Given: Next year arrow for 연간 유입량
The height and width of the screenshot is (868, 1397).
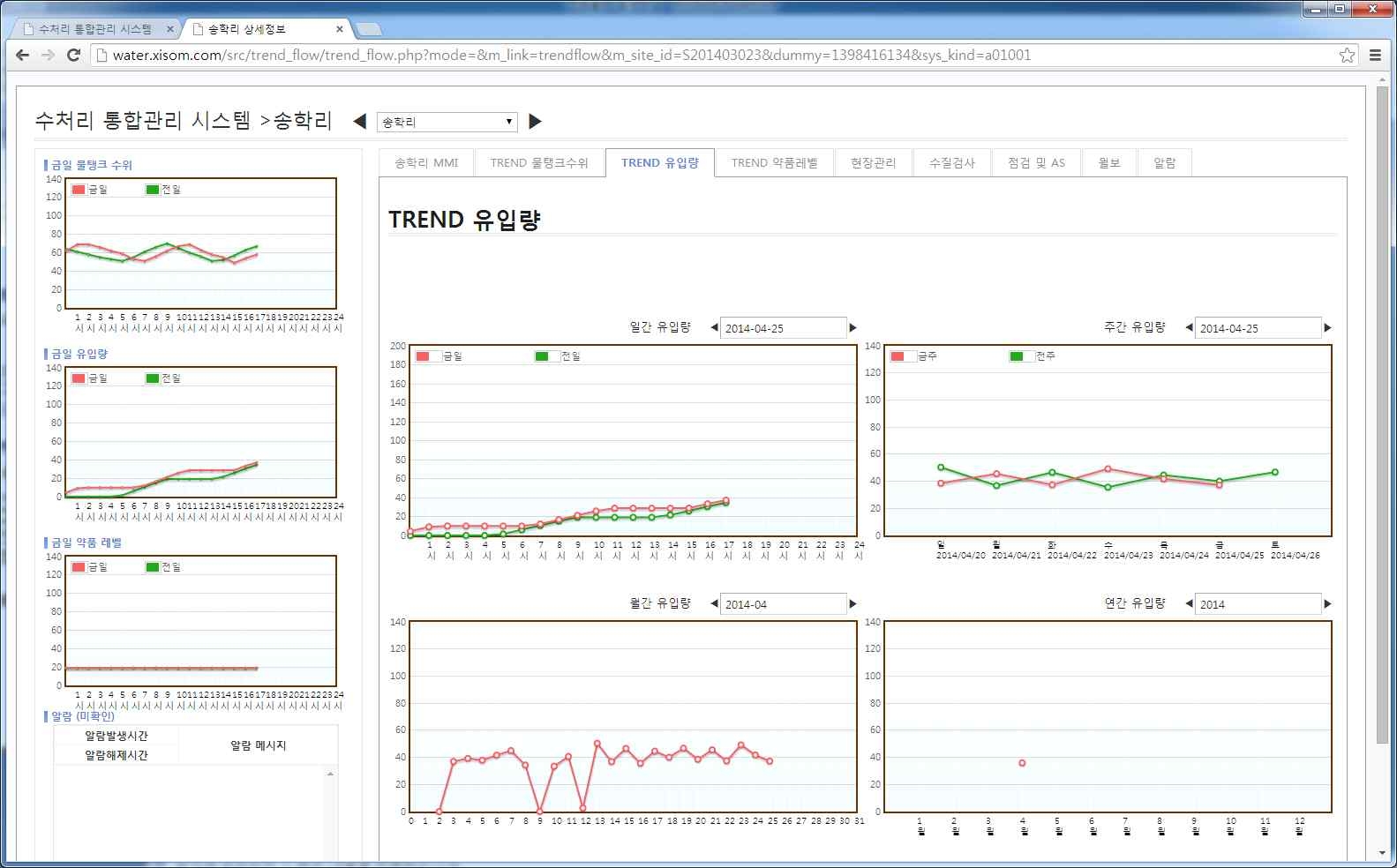Looking at the screenshot, I should click(1328, 604).
